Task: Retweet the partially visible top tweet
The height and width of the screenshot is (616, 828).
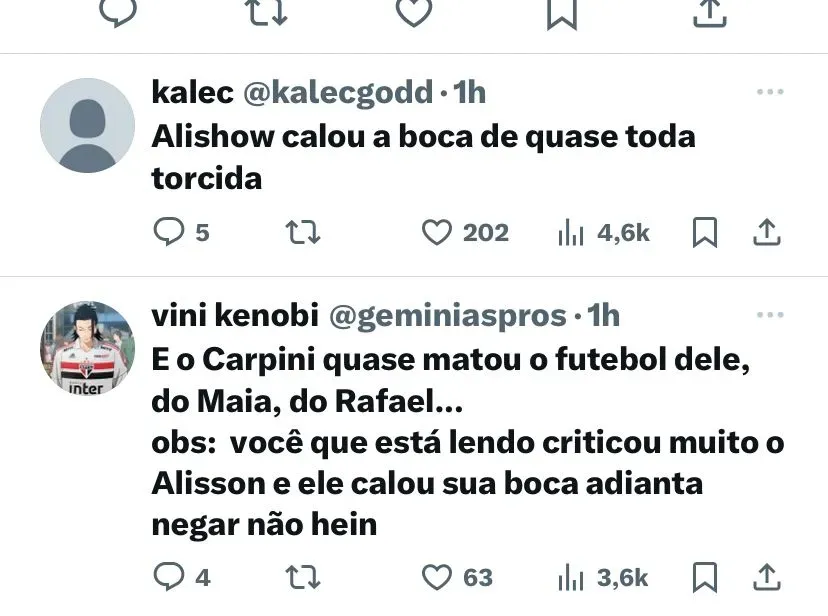Action: click(268, 12)
